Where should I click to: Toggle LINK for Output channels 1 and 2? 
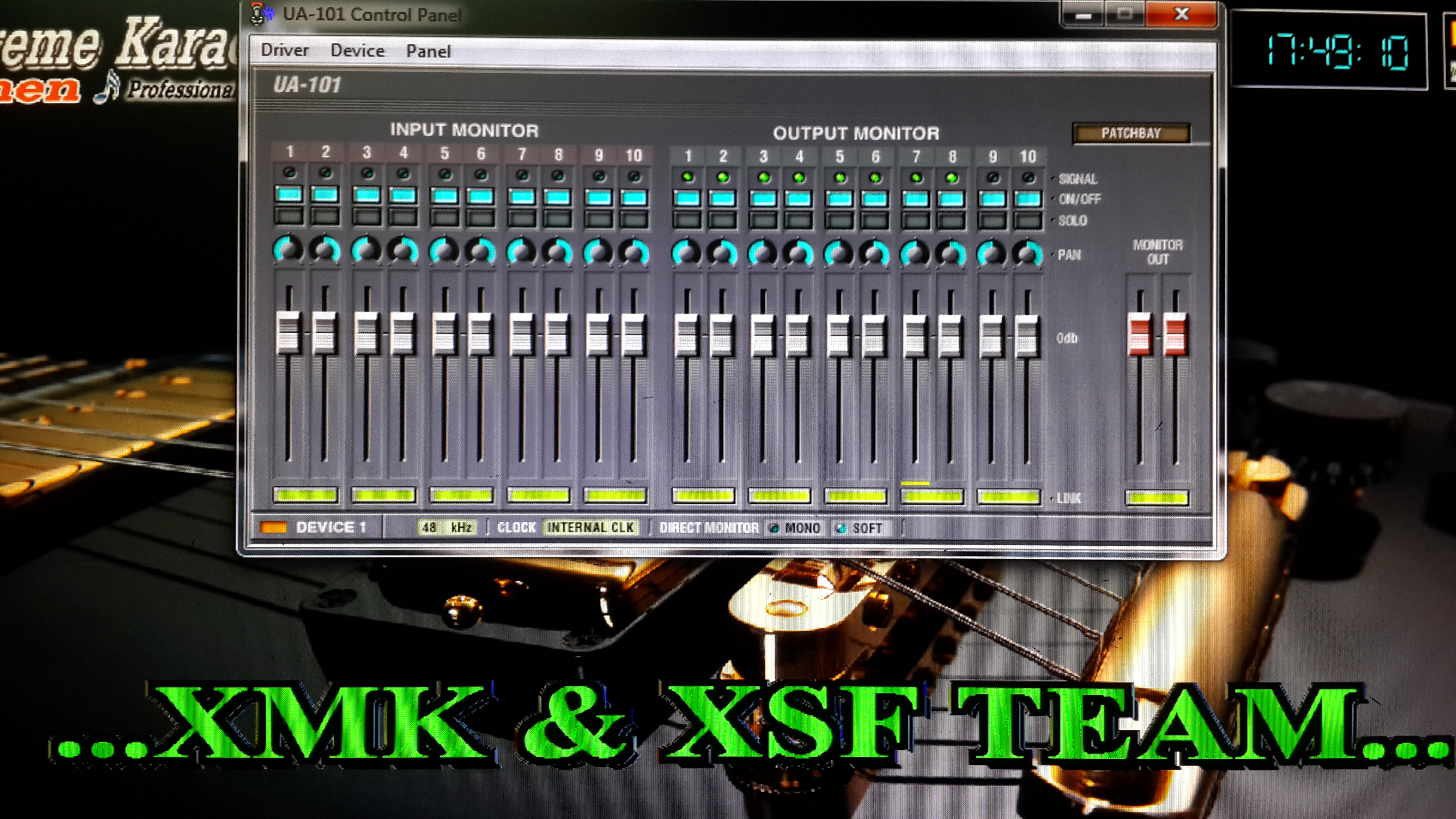point(703,496)
